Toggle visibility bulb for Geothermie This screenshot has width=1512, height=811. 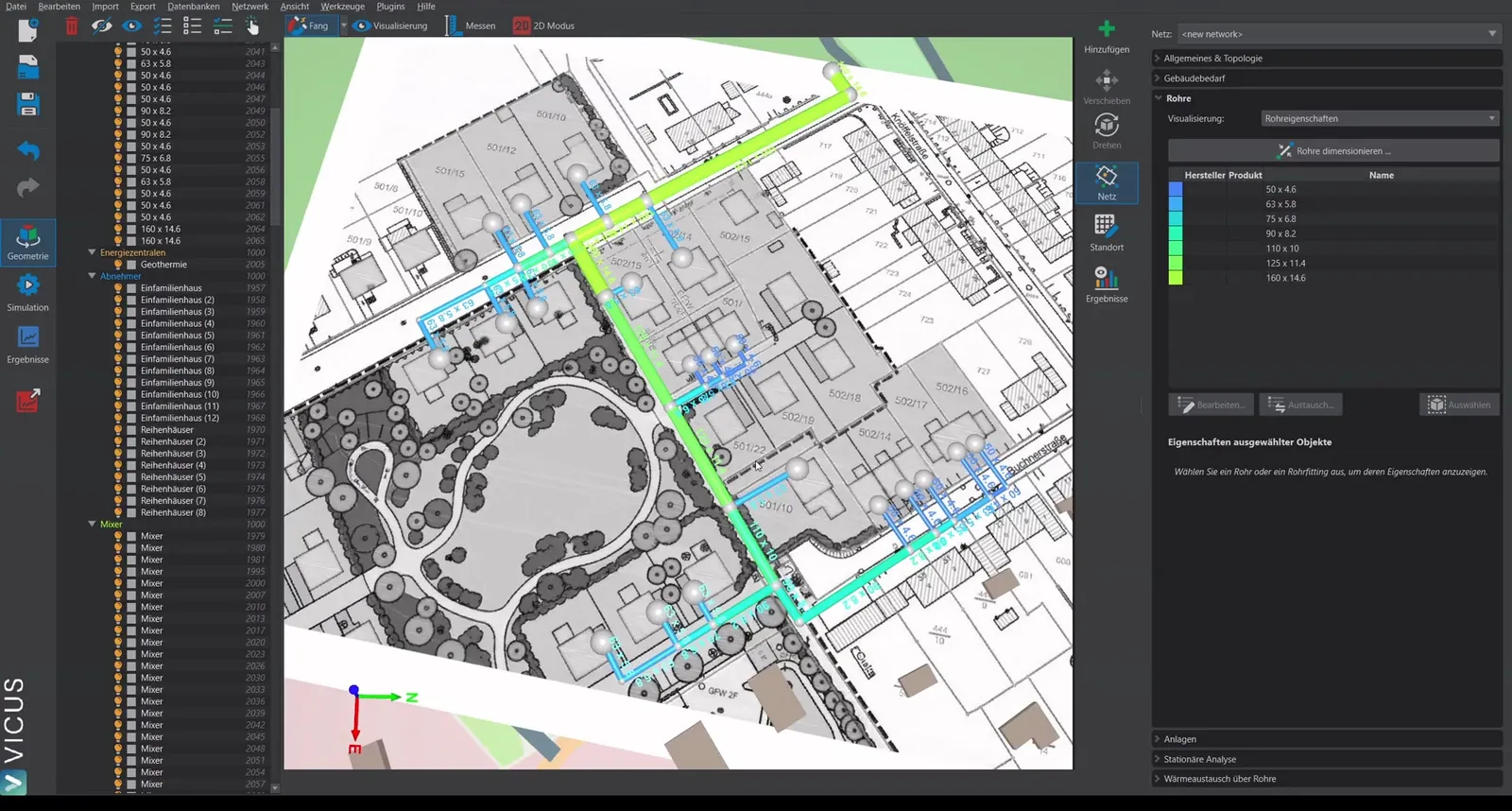(x=118, y=265)
